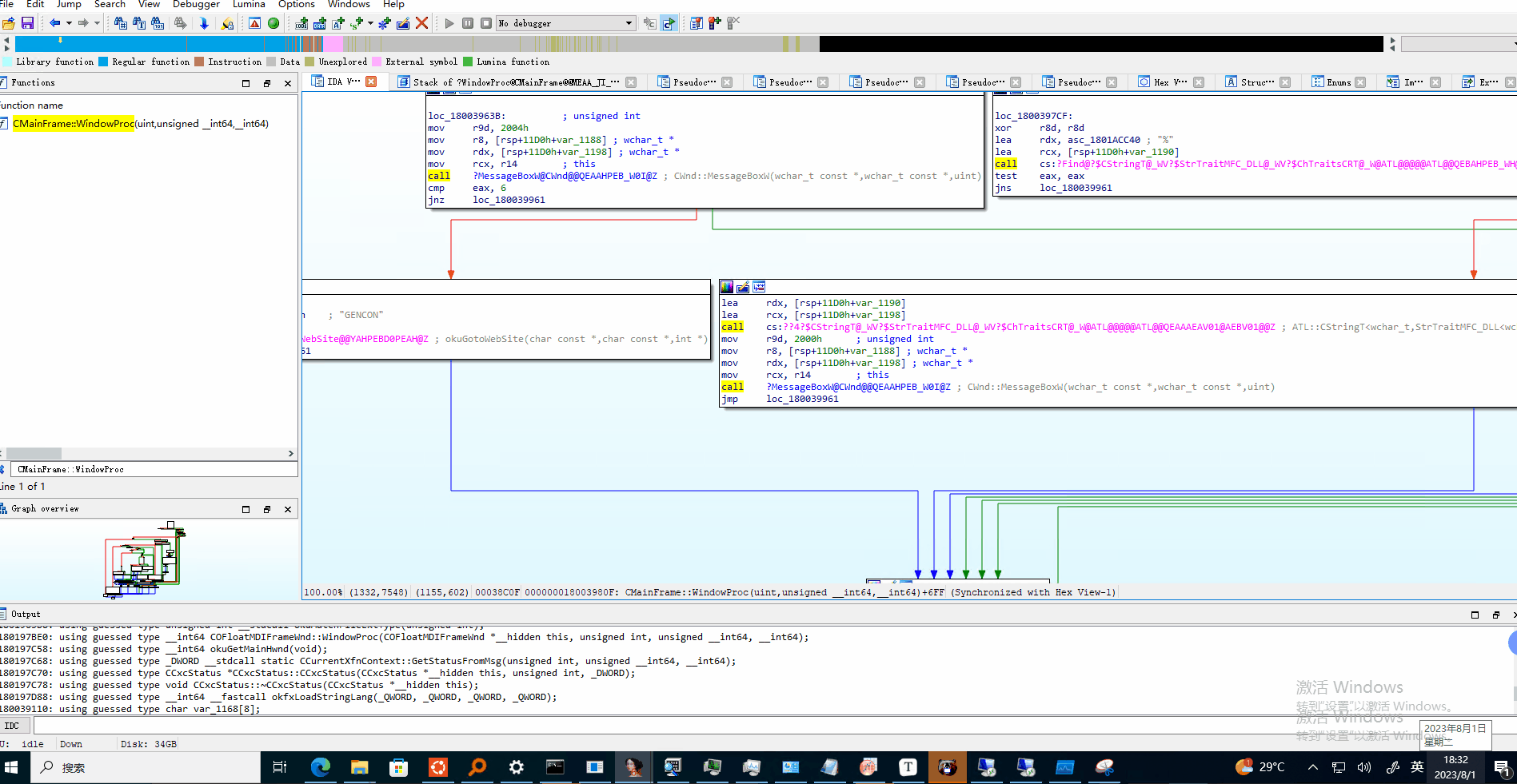Screen dimensions: 1517x784
Task: Open the Jump menu
Action: tap(69, 4)
